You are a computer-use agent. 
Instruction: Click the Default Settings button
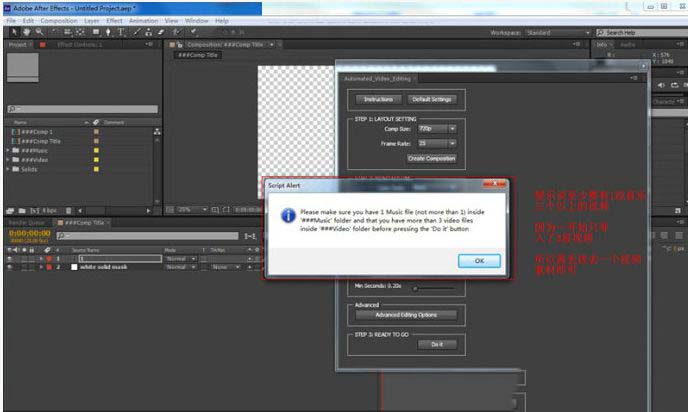coord(432,100)
